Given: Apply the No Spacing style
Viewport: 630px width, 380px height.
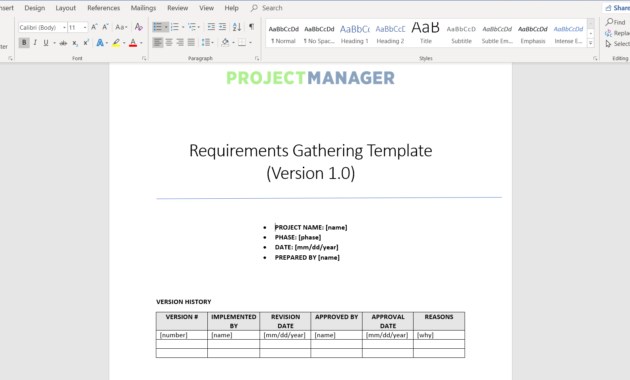Looking at the screenshot, I should 319,34.
